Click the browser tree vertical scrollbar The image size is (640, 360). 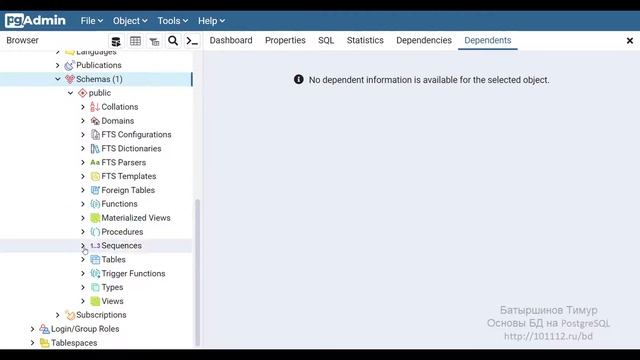198,272
